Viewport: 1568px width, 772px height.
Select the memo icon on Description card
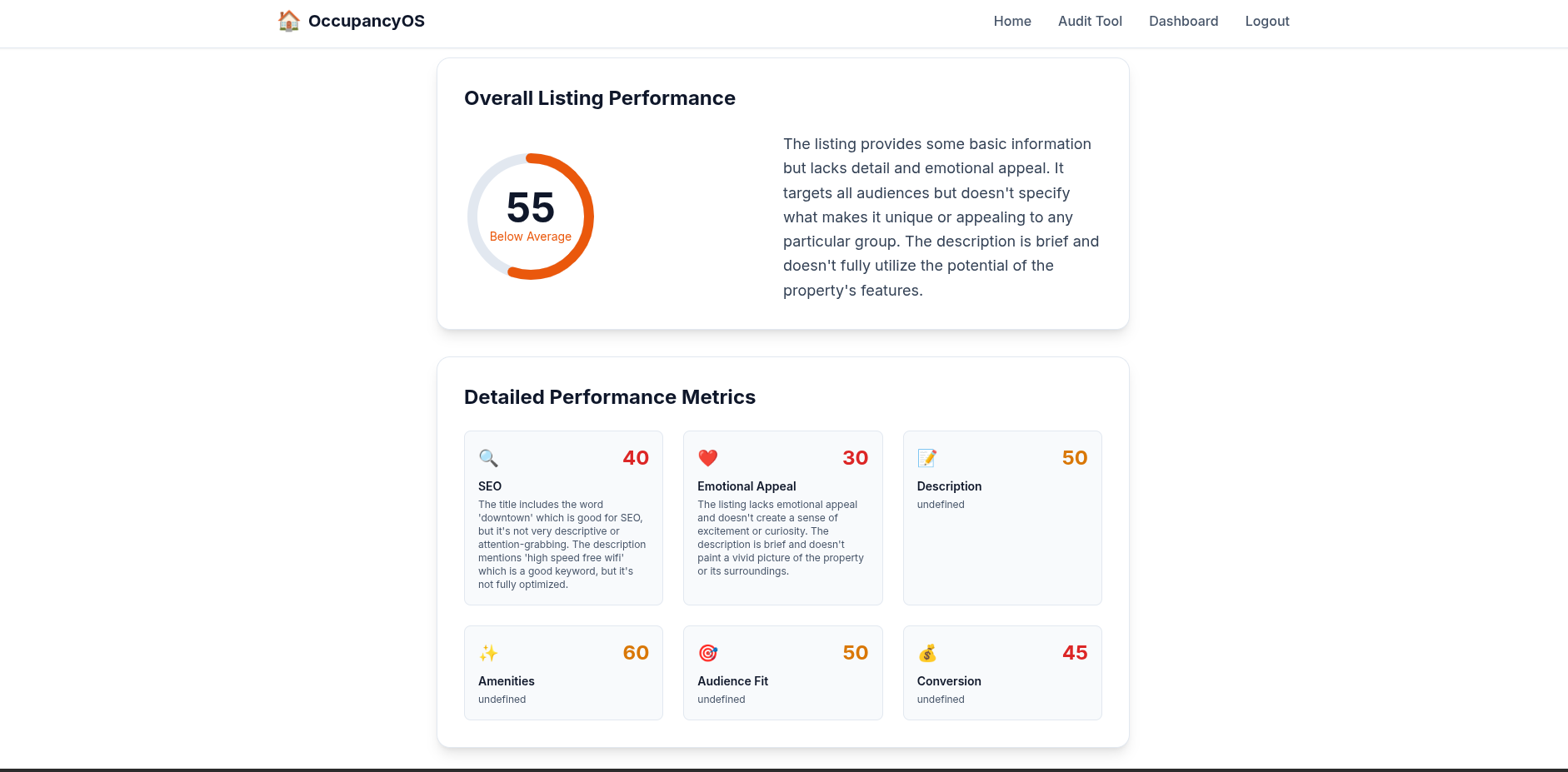pos(926,458)
